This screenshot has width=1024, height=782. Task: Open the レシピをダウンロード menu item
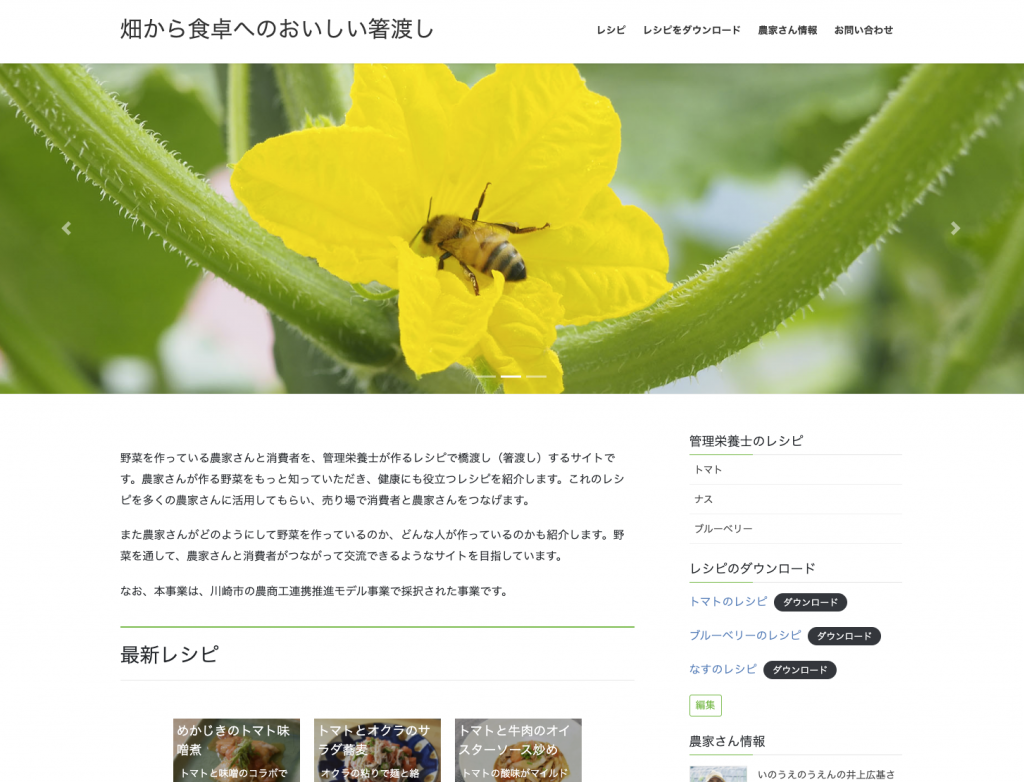[x=692, y=30]
